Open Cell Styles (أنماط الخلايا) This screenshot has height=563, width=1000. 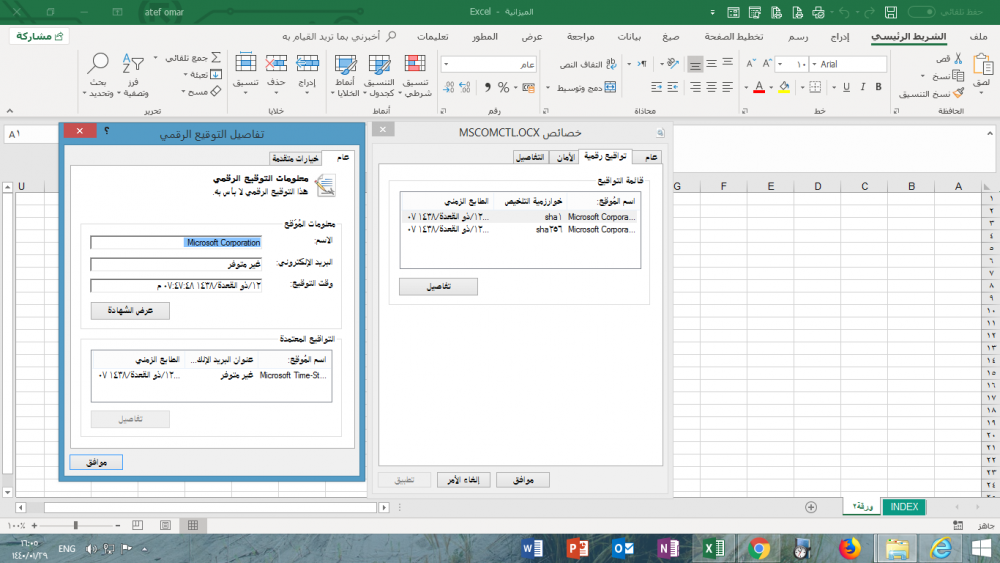(x=344, y=75)
